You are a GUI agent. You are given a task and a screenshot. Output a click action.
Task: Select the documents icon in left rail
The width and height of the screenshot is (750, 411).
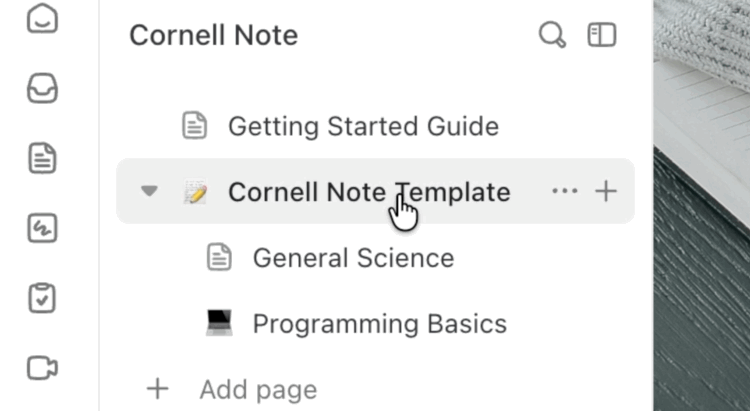[42, 158]
